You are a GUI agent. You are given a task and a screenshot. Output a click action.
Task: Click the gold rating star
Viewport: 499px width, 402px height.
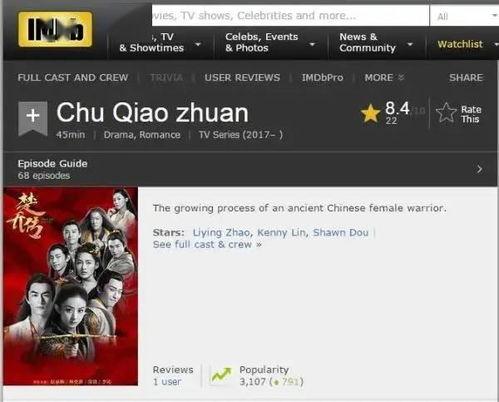point(370,113)
